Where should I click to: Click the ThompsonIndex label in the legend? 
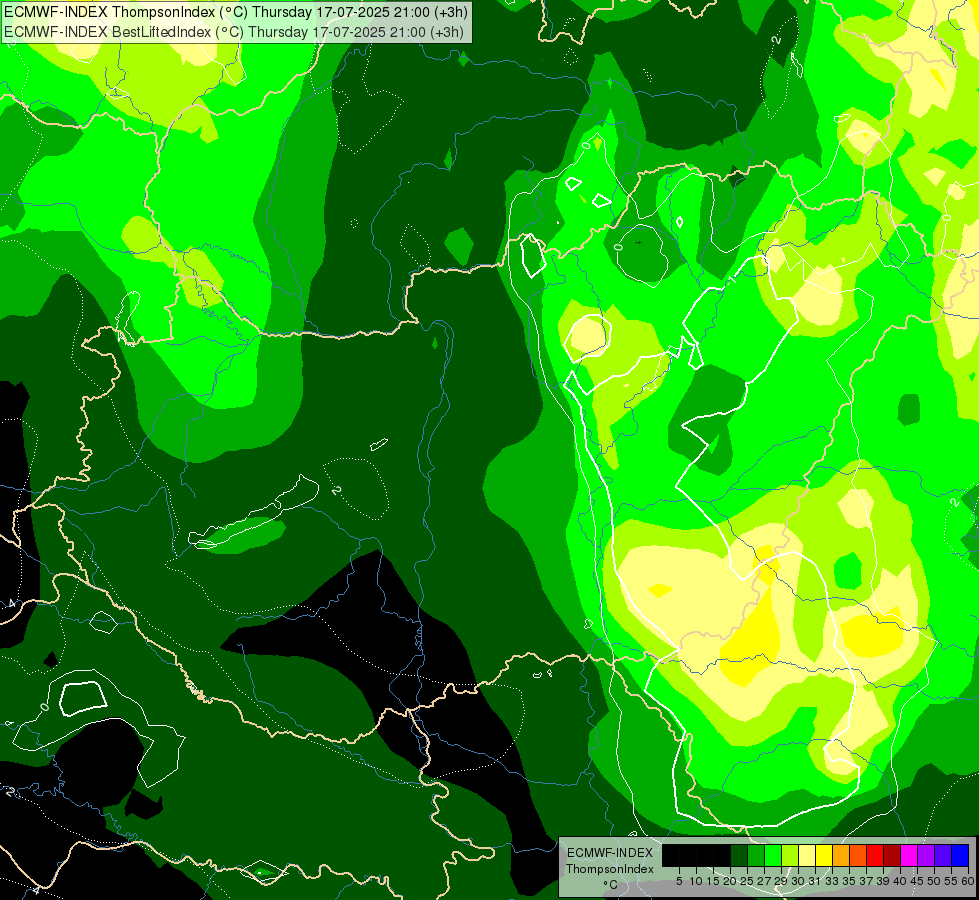click(x=610, y=869)
